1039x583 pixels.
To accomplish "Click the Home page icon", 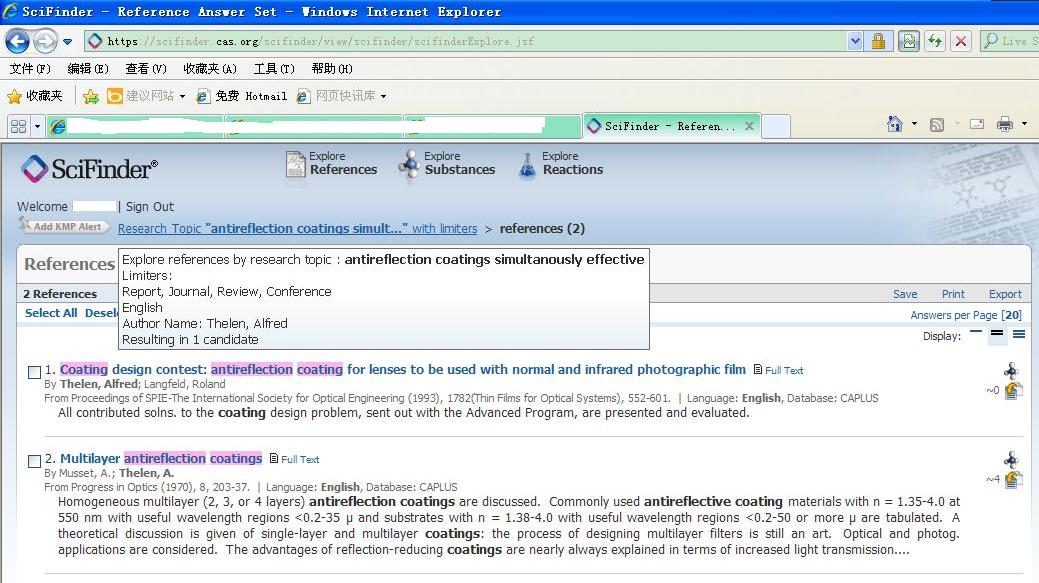I will (x=895, y=124).
